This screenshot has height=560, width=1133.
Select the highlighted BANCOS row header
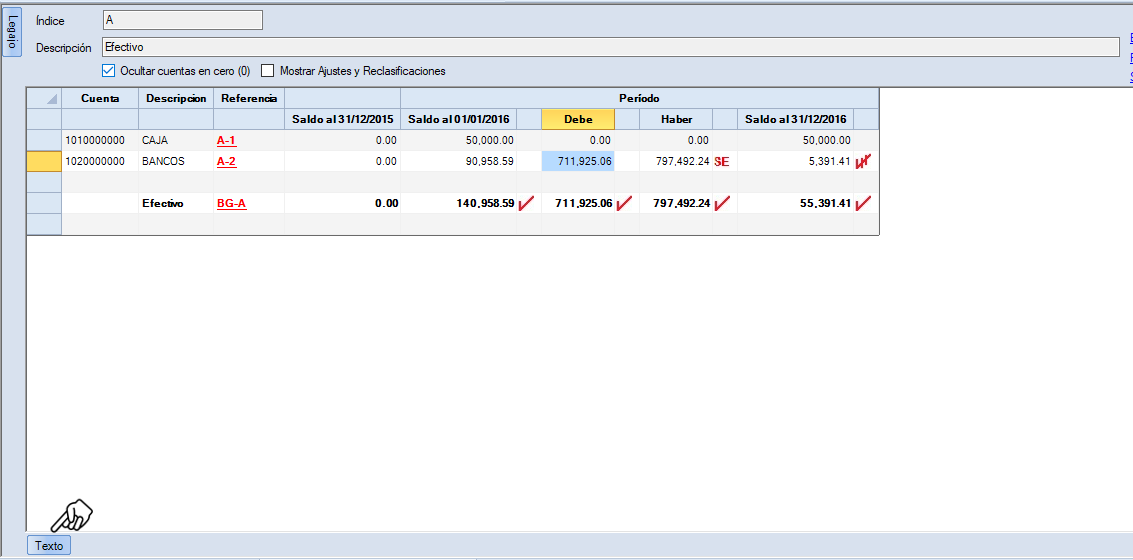[x=44, y=161]
